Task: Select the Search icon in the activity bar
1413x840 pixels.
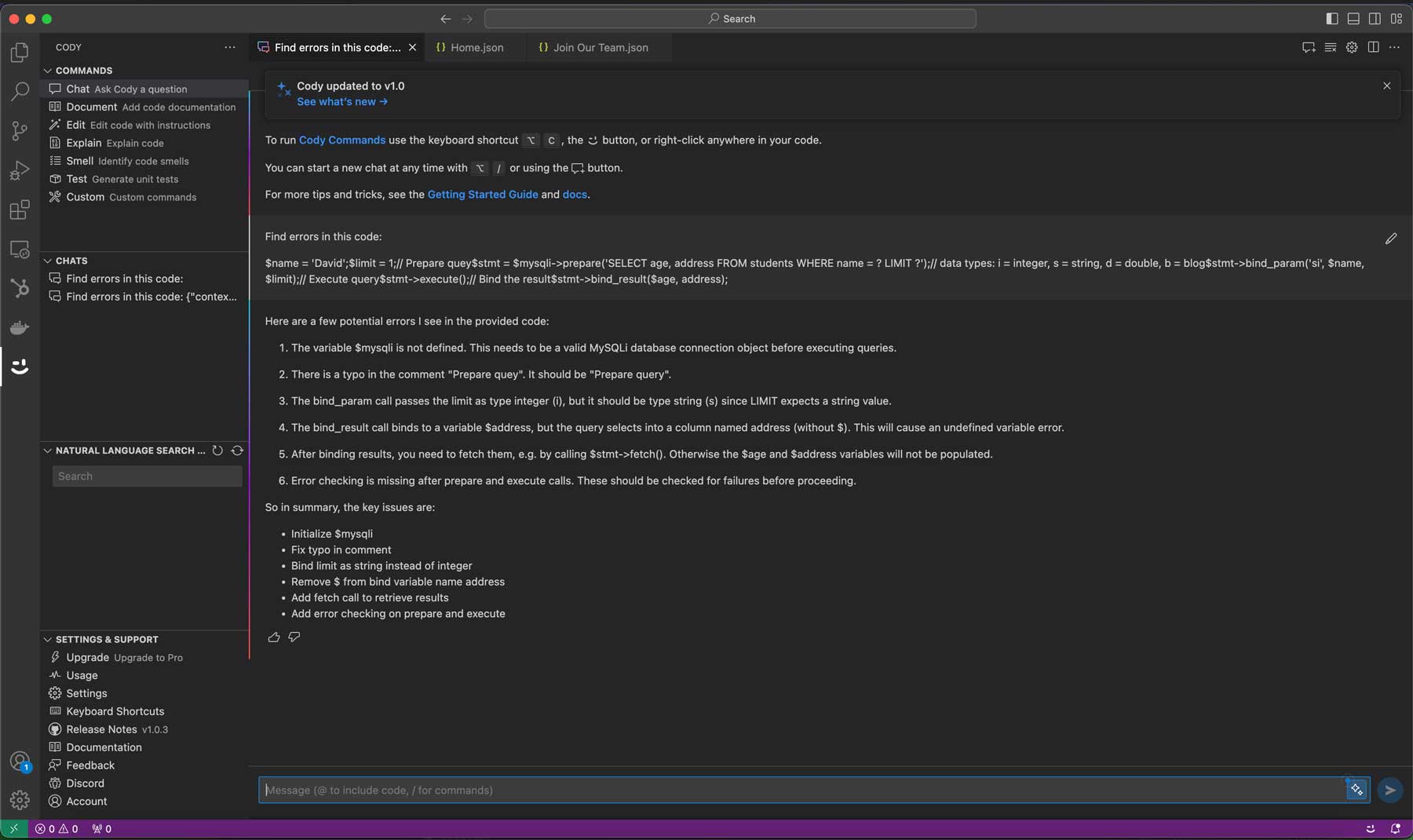Action: click(x=20, y=92)
